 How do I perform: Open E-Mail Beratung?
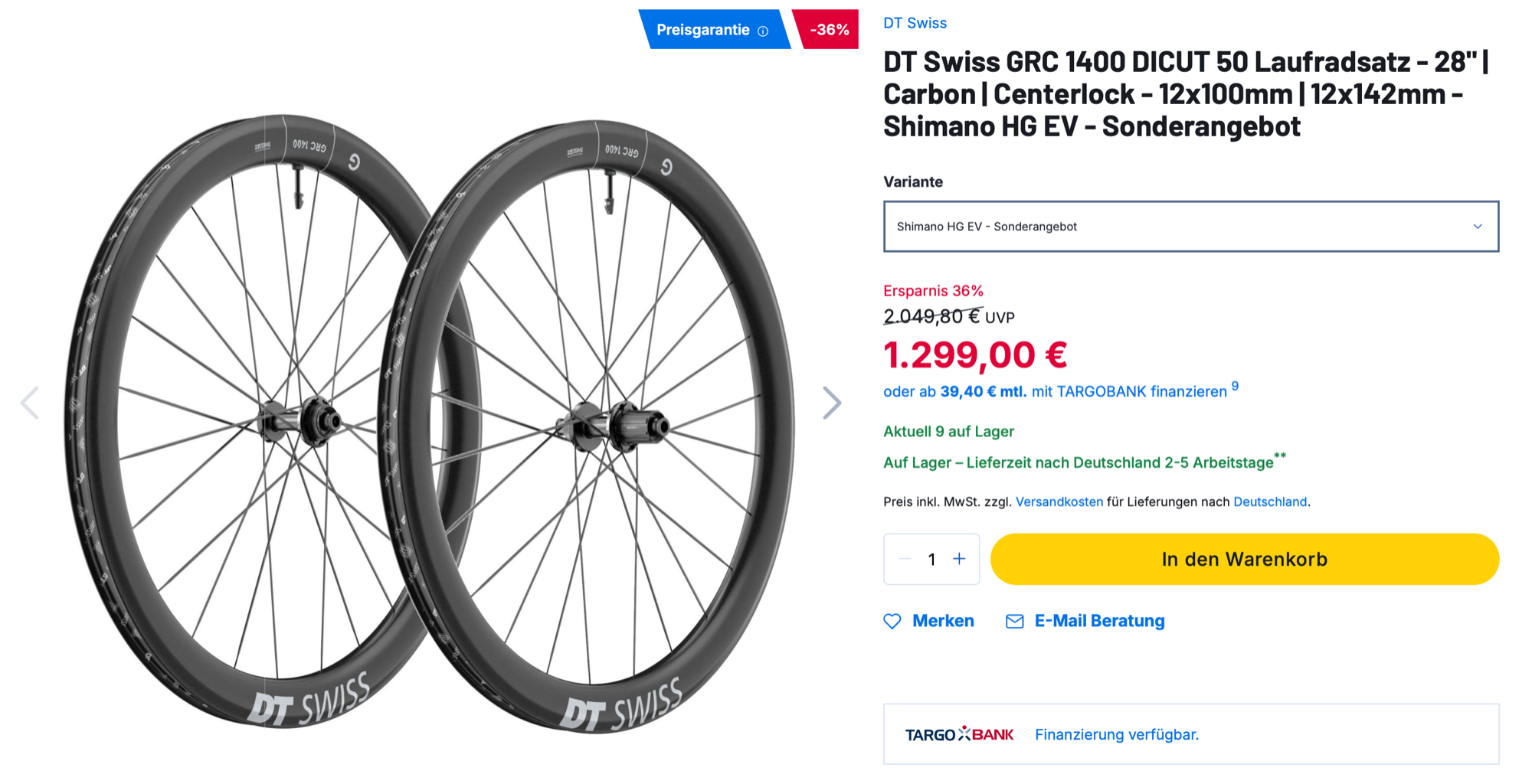(x=1099, y=621)
